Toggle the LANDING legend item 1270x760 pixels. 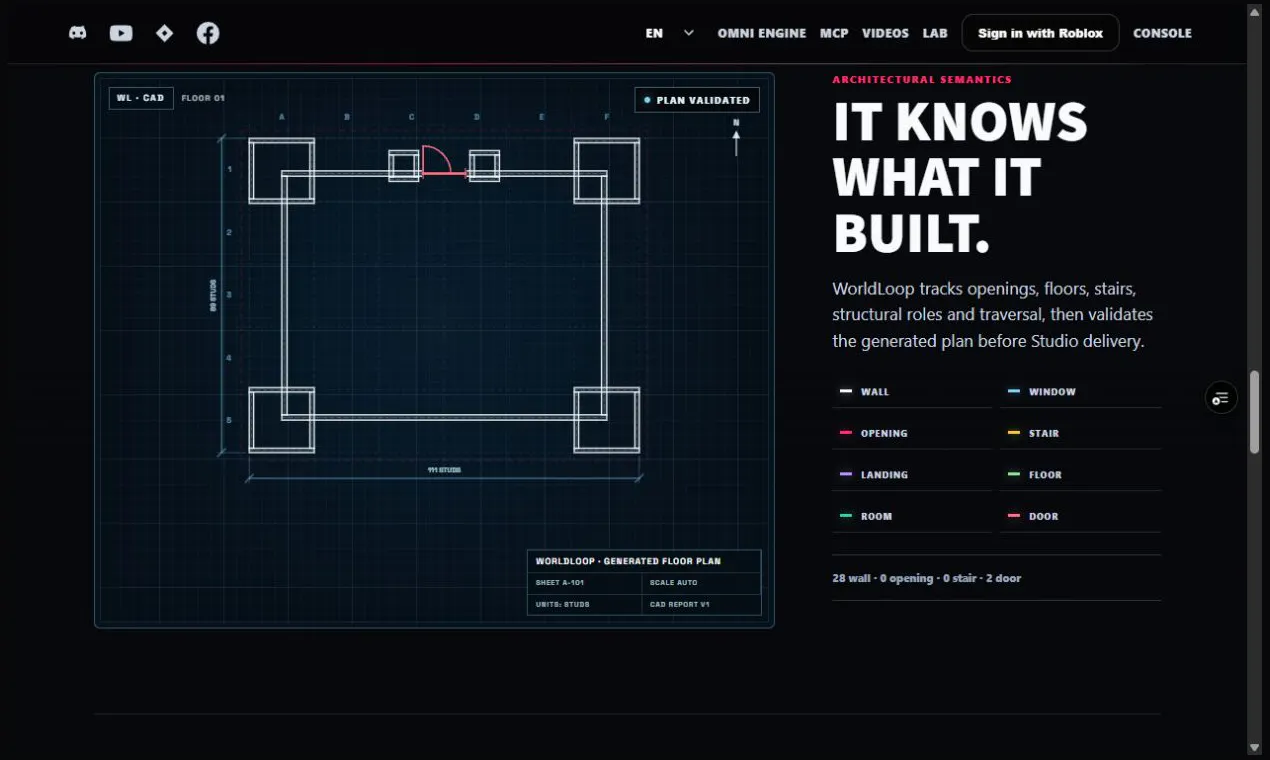912,475
